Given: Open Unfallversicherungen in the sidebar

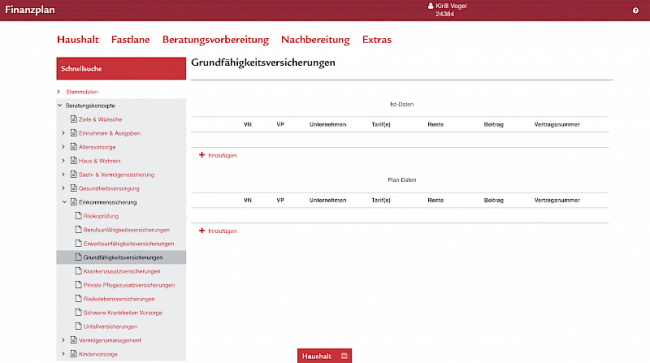Looking at the screenshot, I should (110, 327).
